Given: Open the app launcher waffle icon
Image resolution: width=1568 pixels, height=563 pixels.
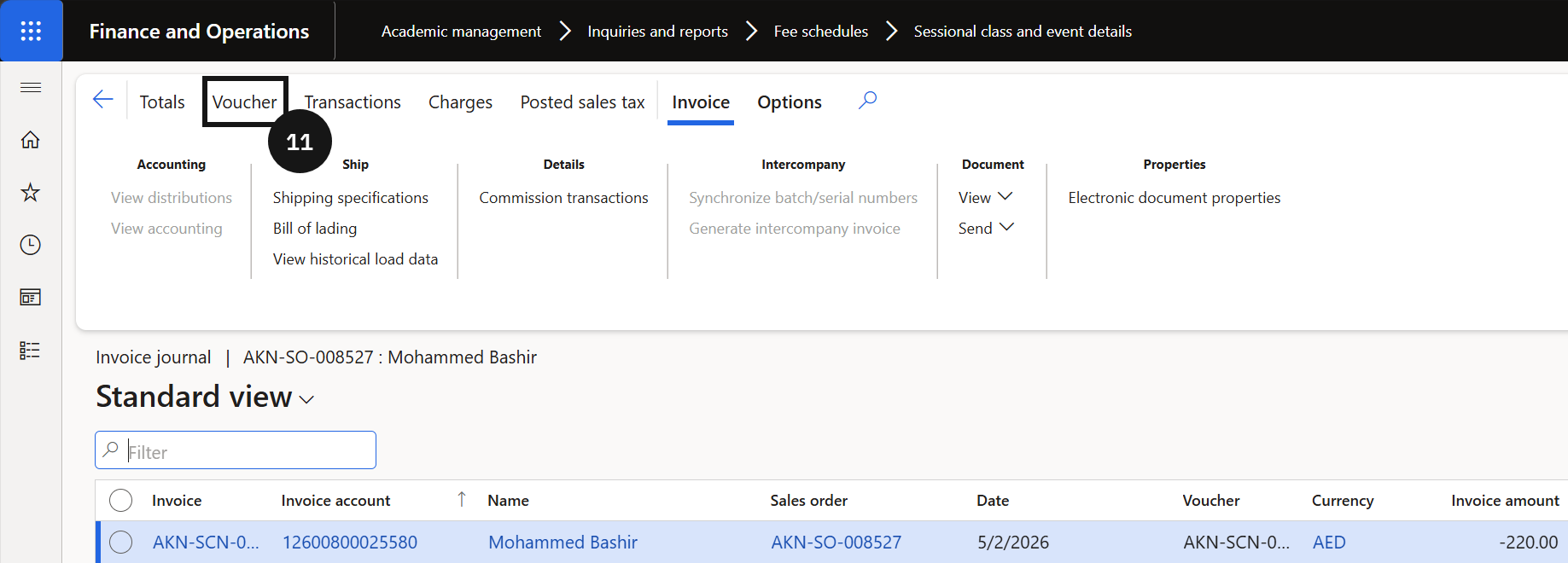Looking at the screenshot, I should coord(31,31).
